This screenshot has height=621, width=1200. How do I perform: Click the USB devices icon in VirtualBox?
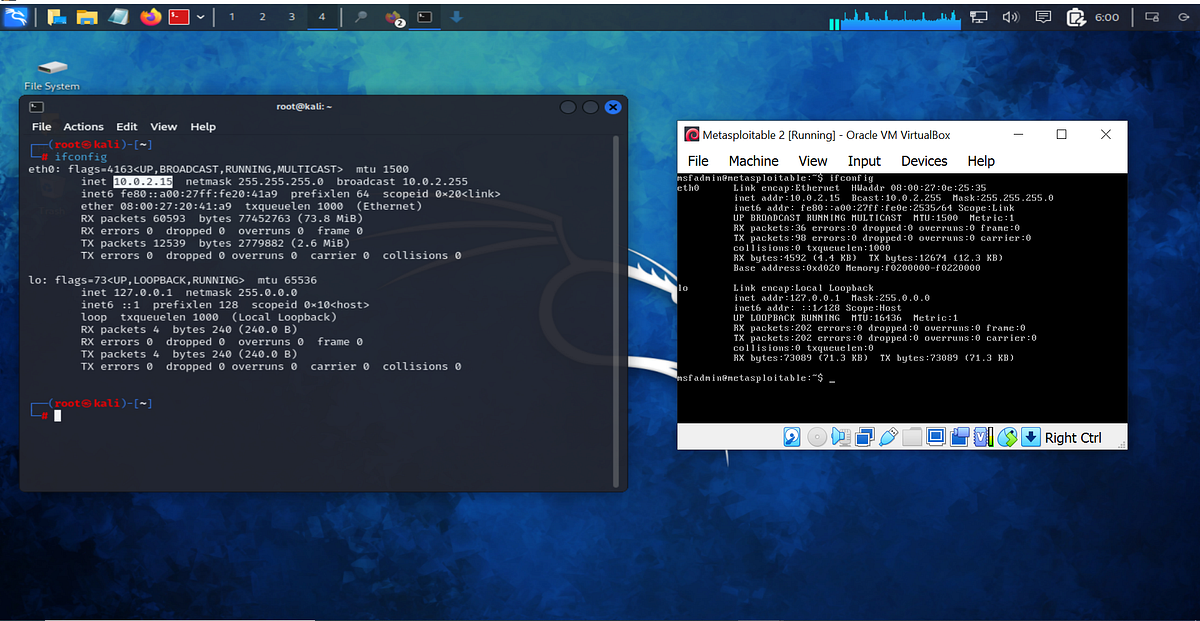888,437
